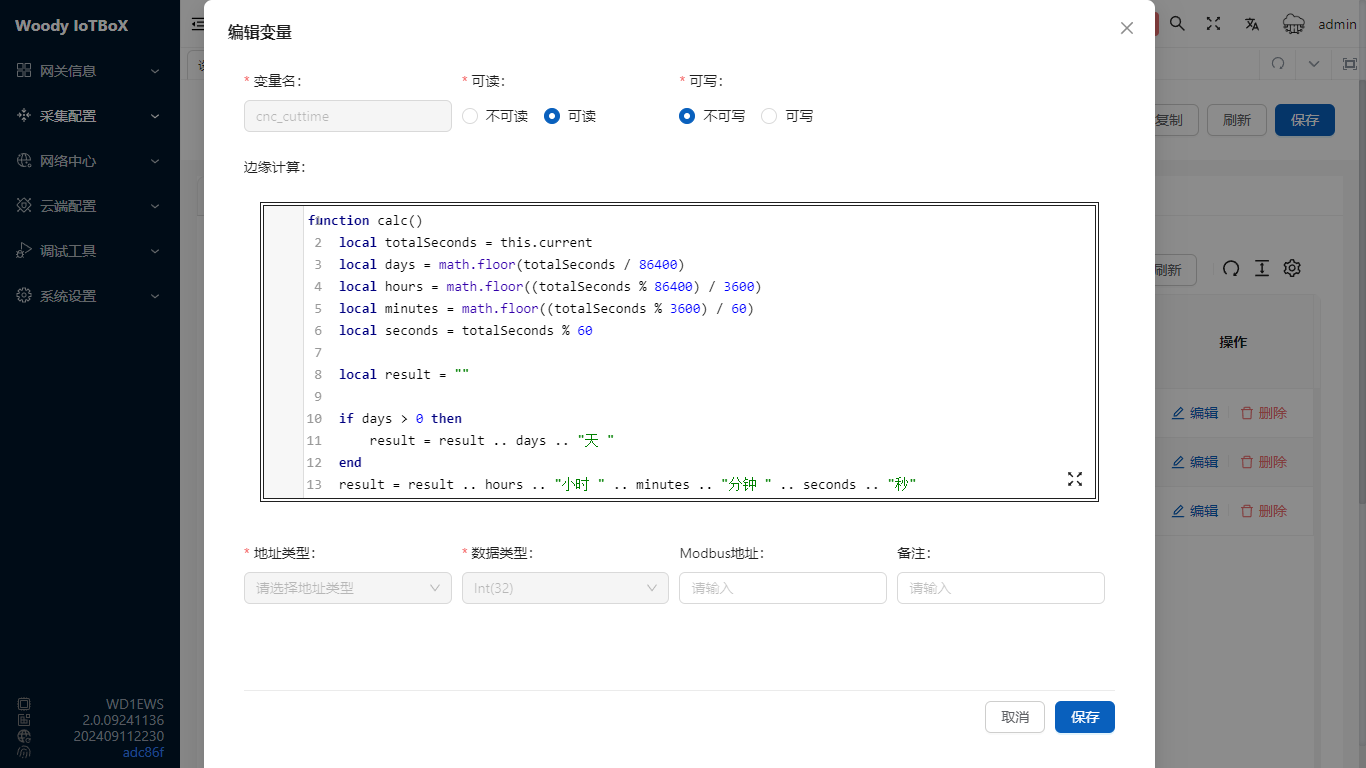The image size is (1366, 768).
Task: Click the column height adjust icon
Action: click(x=1262, y=268)
